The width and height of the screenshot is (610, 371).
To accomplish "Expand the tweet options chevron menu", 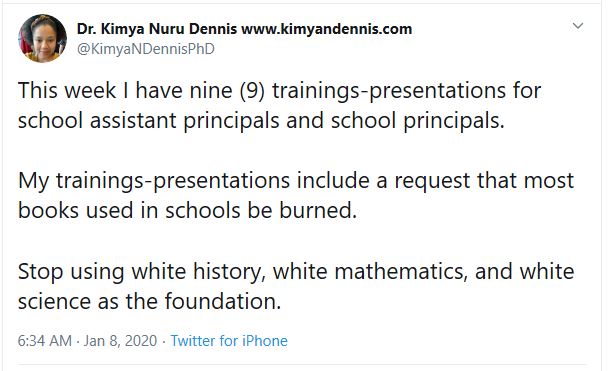I will pyautogui.click(x=578, y=26).
